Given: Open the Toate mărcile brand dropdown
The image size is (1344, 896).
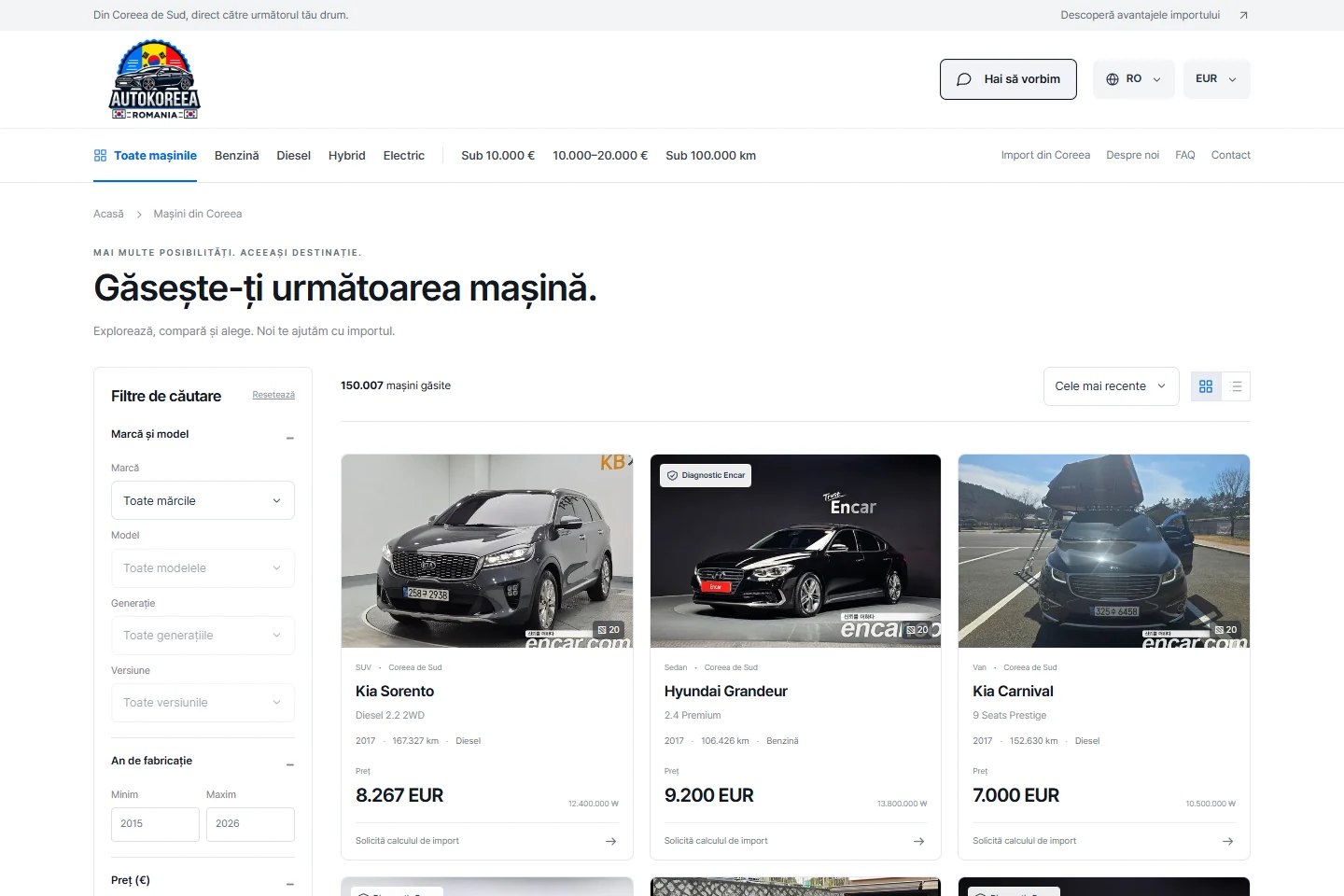Looking at the screenshot, I should click(x=203, y=501).
